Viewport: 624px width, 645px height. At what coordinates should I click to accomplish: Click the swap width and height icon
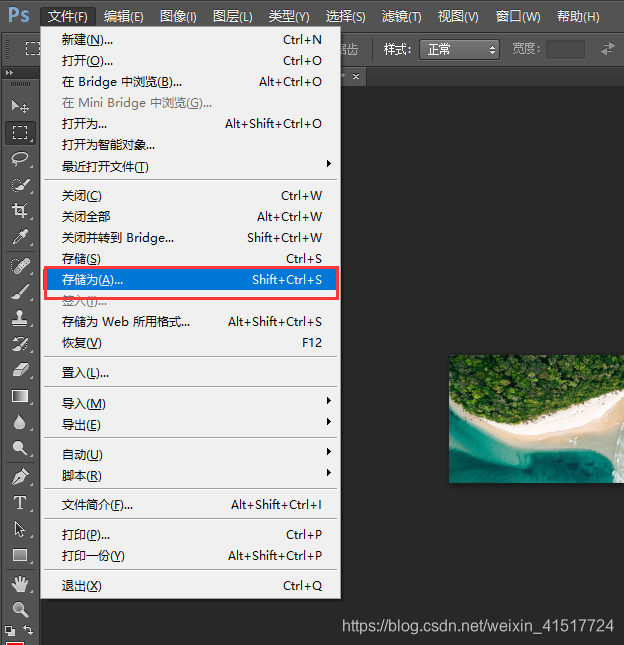click(608, 49)
